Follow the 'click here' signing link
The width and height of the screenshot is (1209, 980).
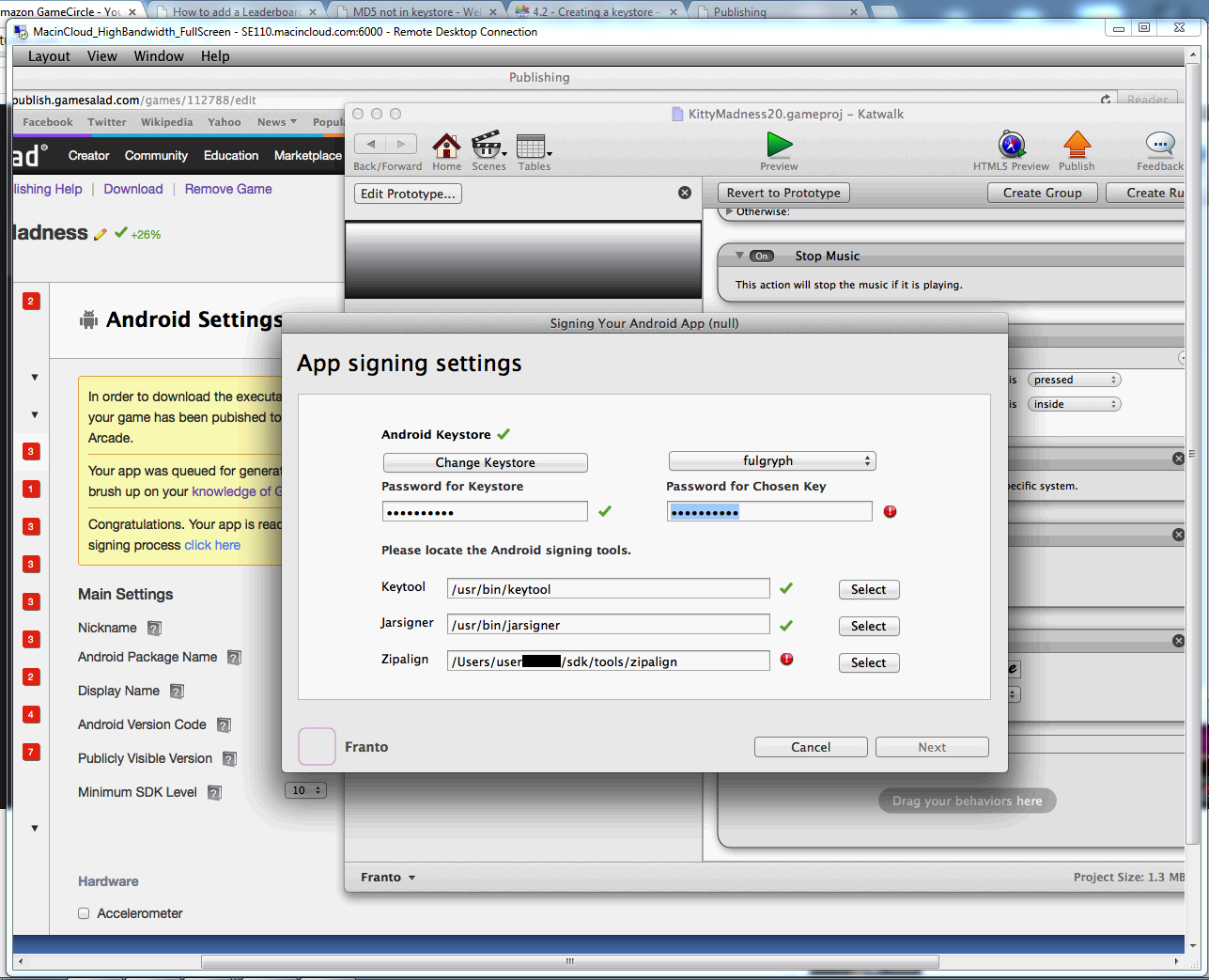212,546
